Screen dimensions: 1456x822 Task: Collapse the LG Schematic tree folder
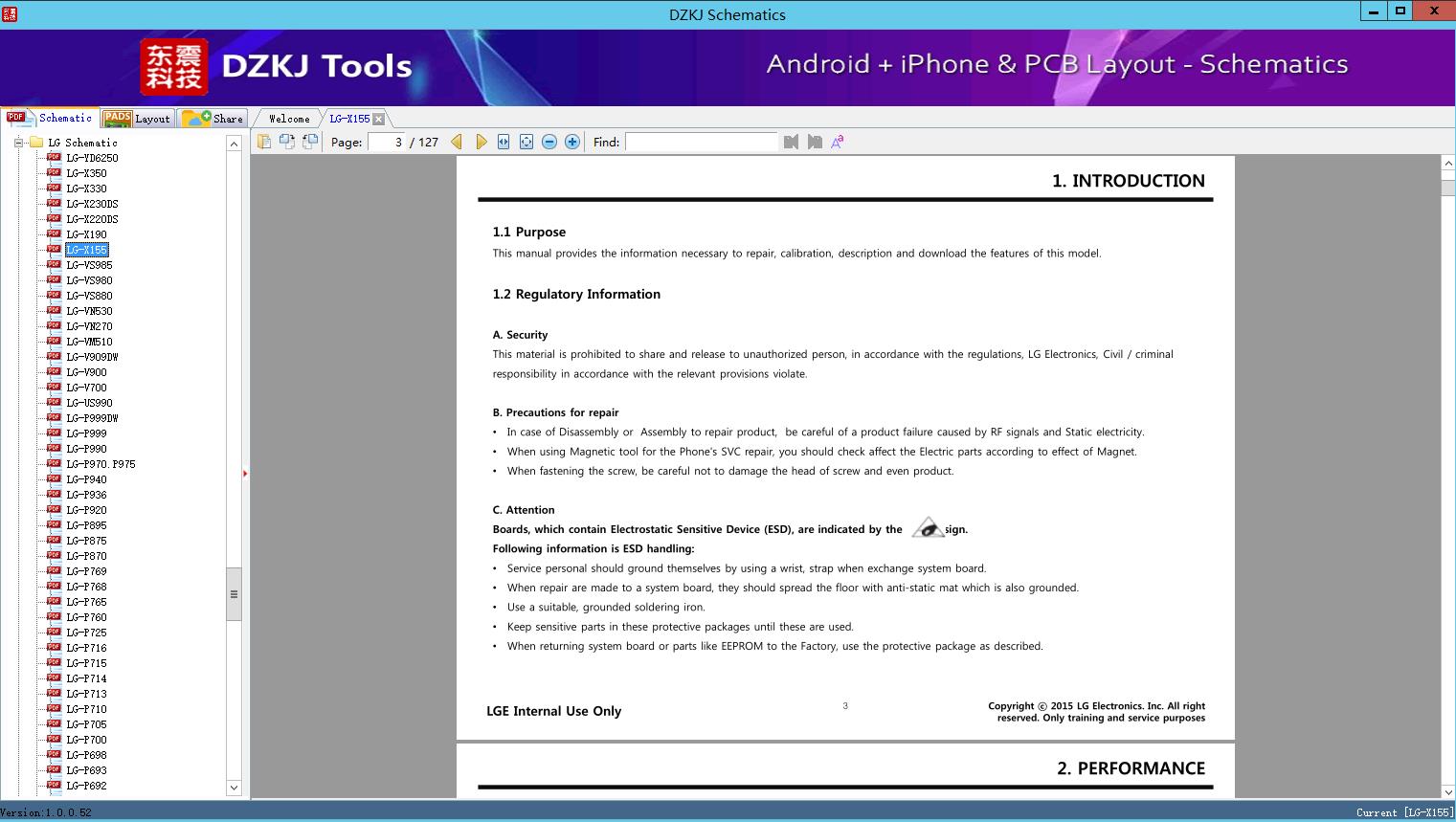pos(18,143)
